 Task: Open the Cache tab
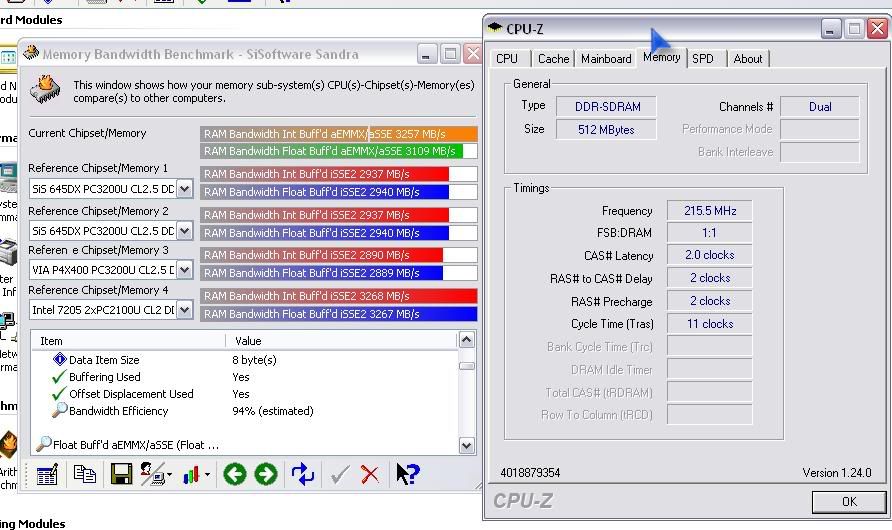(553, 59)
